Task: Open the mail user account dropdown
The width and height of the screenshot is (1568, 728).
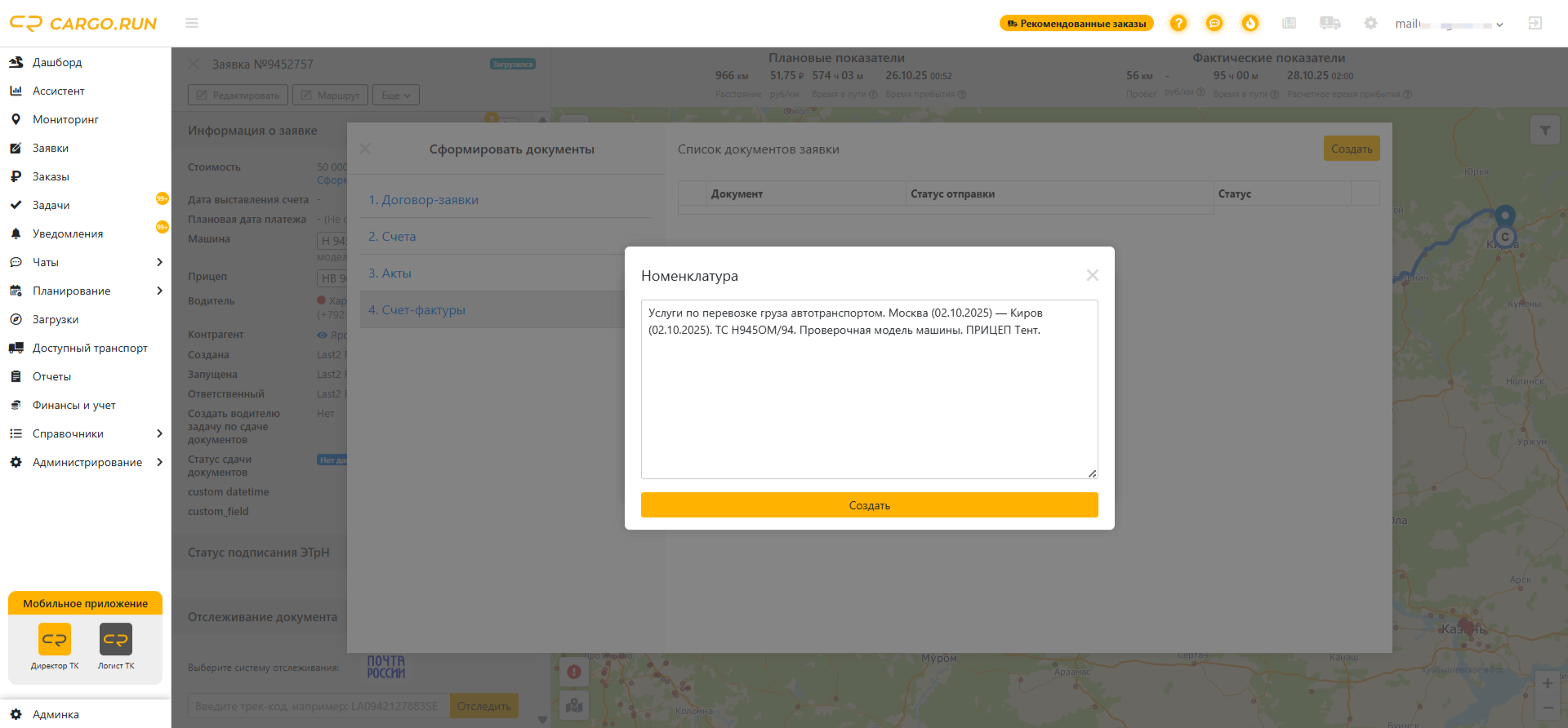Action: click(1449, 24)
